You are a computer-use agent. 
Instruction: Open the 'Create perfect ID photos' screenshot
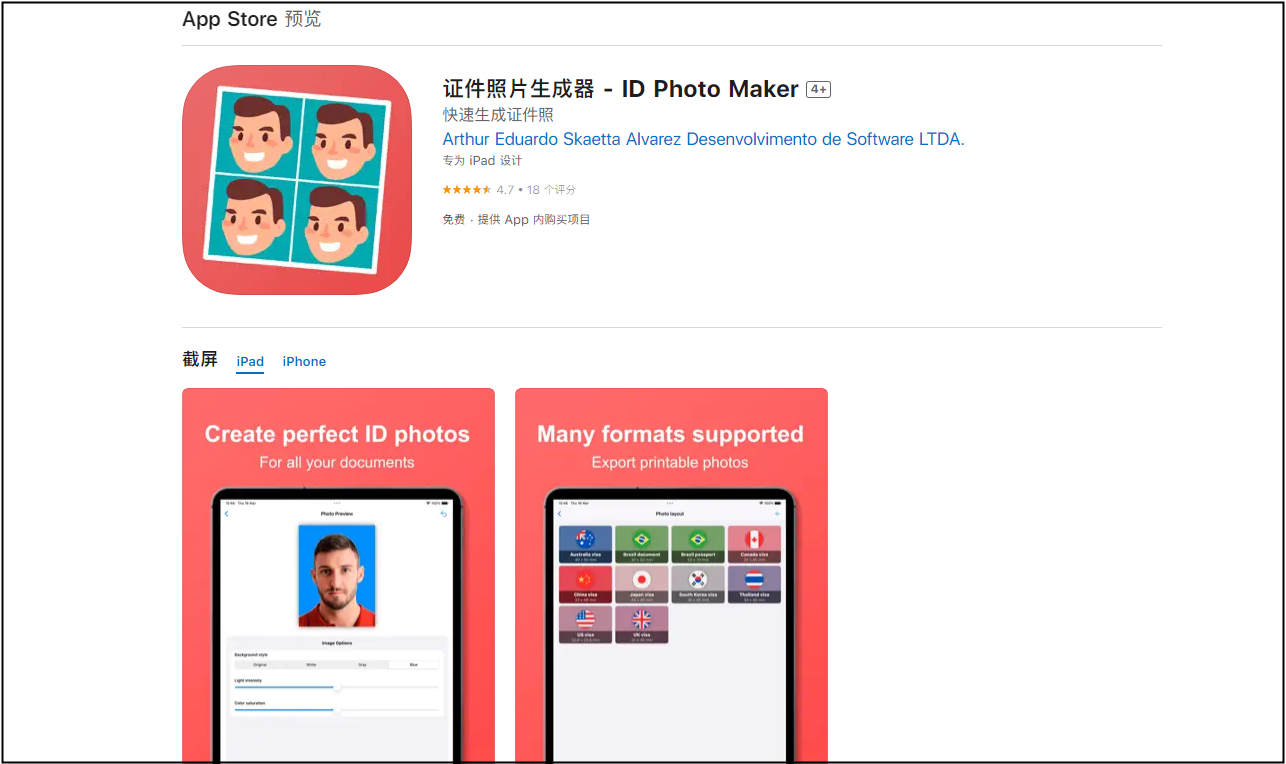click(338, 575)
